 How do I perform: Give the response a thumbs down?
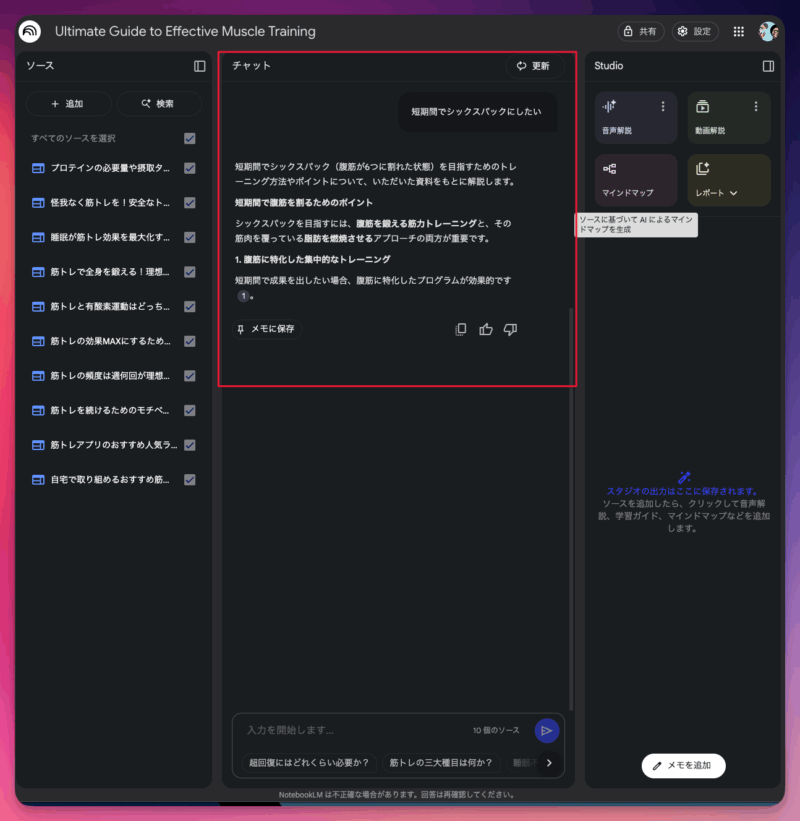(x=510, y=329)
